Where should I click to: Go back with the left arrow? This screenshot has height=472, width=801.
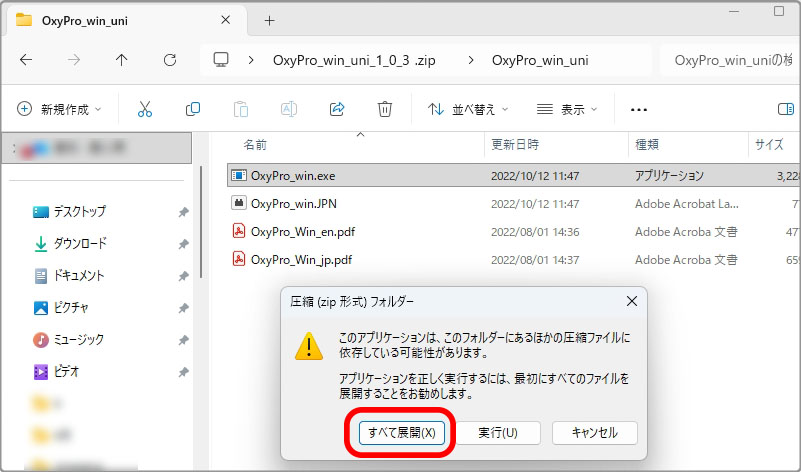click(26, 60)
